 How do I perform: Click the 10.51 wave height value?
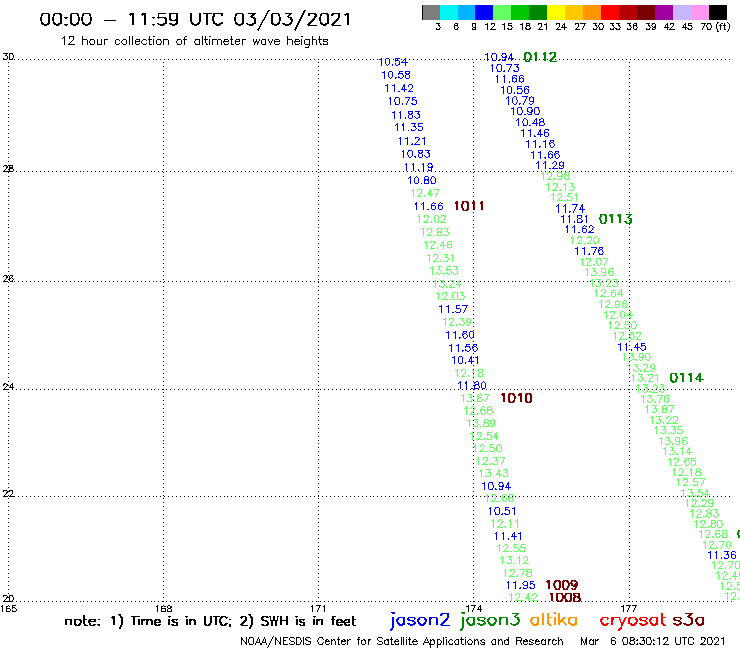502,511
